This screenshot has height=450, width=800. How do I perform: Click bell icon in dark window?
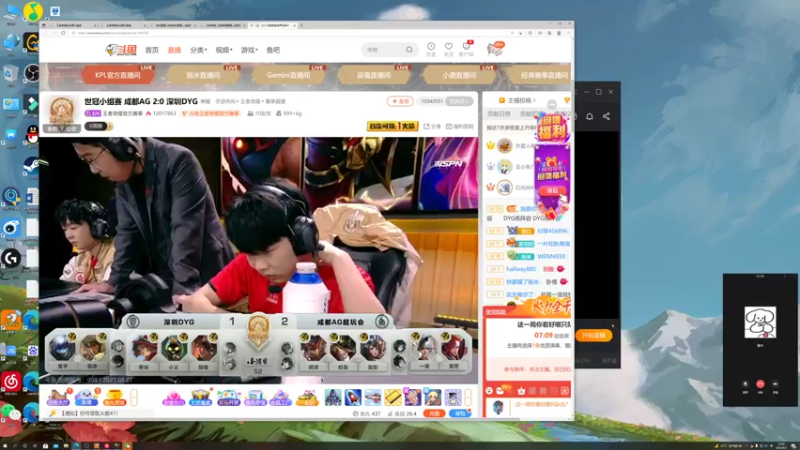pyautogui.click(x=589, y=116)
